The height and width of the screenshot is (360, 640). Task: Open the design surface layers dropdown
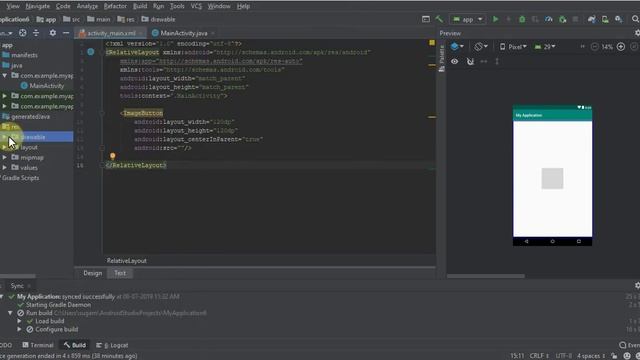pyautogui.click(x=457, y=47)
